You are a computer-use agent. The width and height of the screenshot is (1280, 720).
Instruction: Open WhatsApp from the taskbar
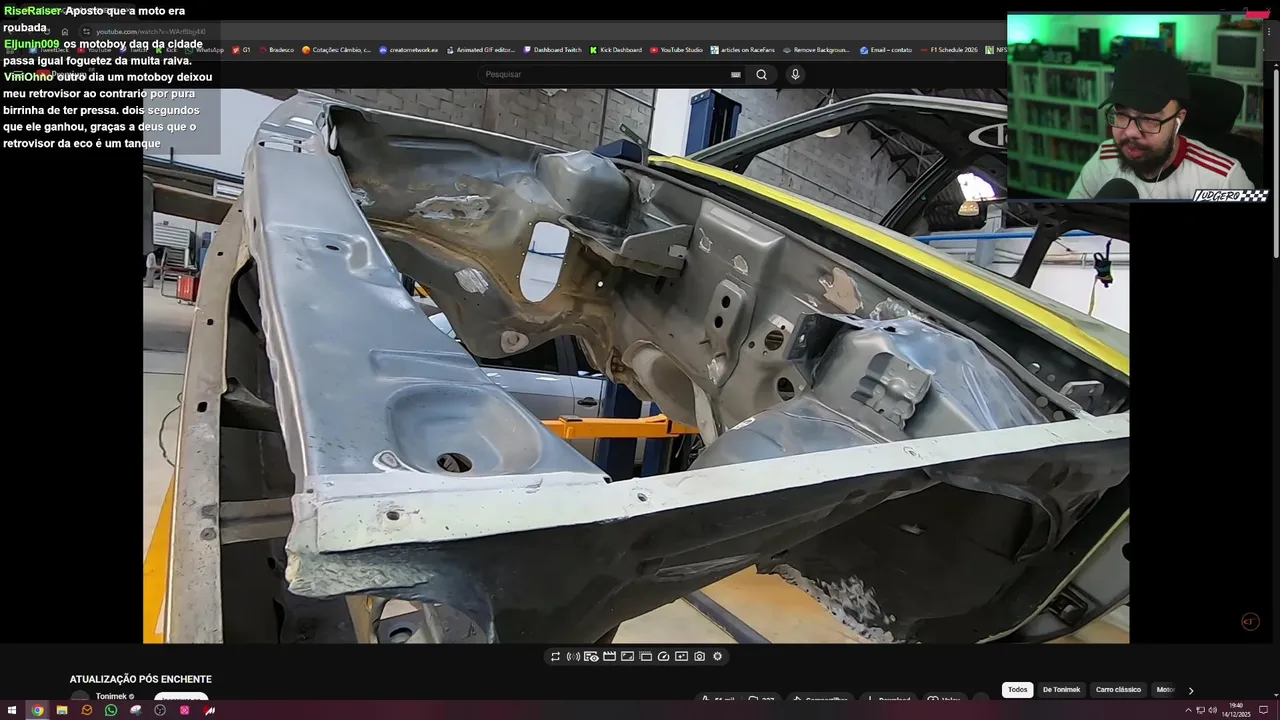pyautogui.click(x=111, y=710)
